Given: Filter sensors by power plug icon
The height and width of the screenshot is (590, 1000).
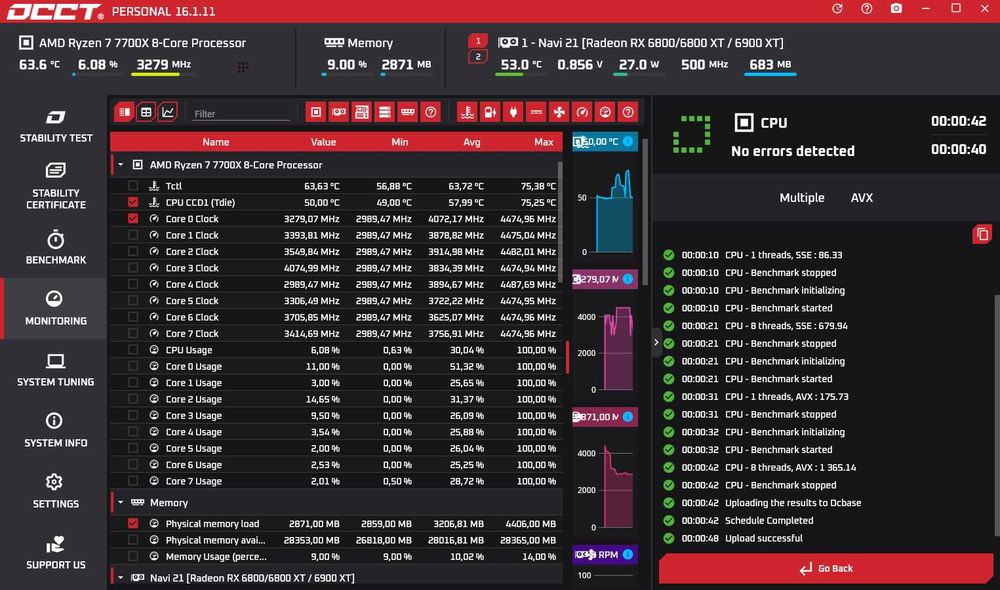Looking at the screenshot, I should click(513, 112).
